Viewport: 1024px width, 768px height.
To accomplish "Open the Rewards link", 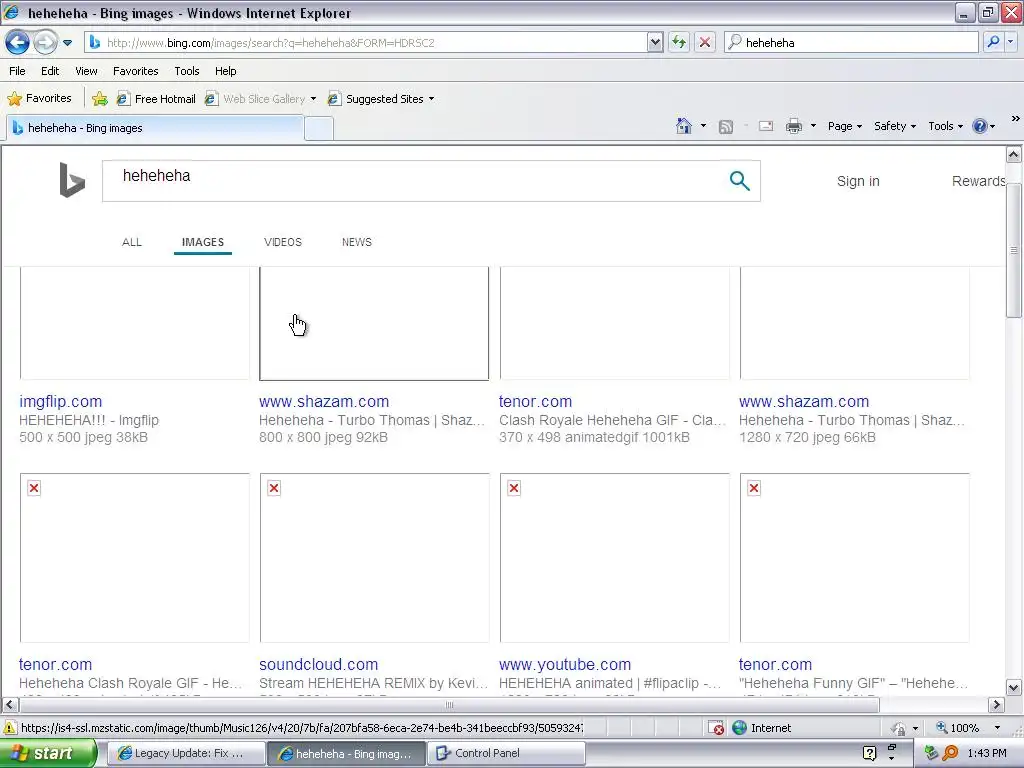I will (x=978, y=182).
